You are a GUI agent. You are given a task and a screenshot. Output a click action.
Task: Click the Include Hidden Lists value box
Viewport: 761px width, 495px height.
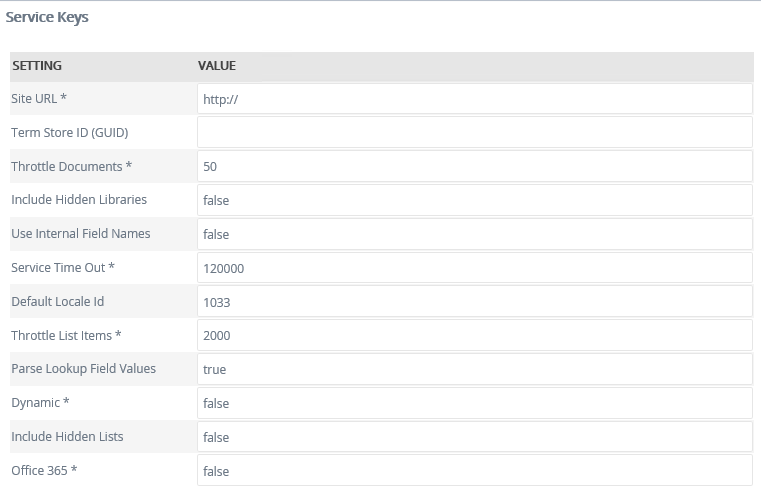click(x=474, y=437)
